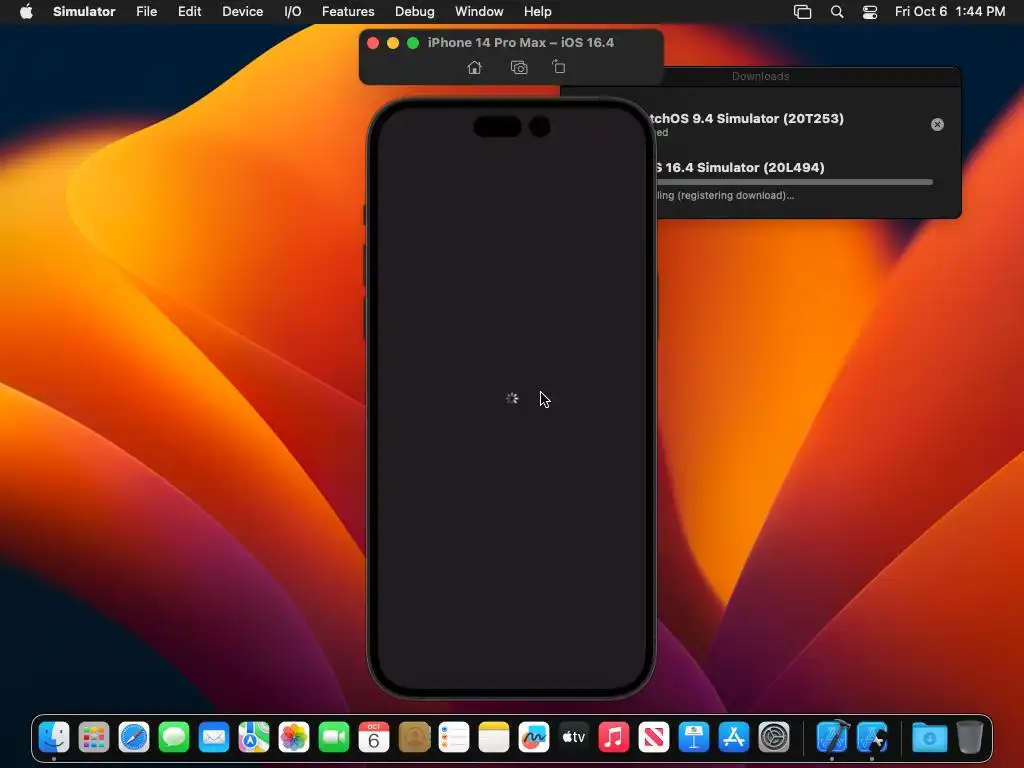Click the registering download status text
Viewport: 1024px width, 768px height.
coord(725,195)
